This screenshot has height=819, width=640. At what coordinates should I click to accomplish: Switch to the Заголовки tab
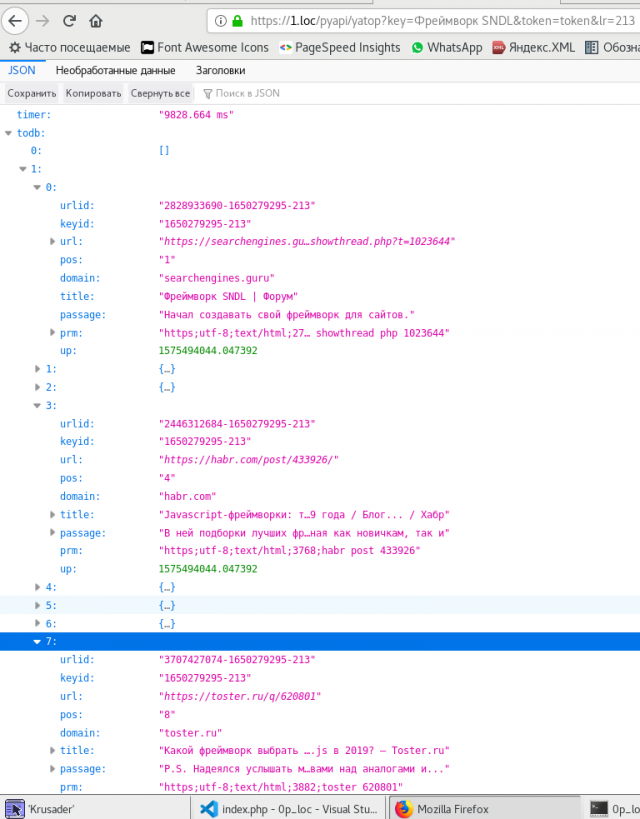pyautogui.click(x=220, y=71)
